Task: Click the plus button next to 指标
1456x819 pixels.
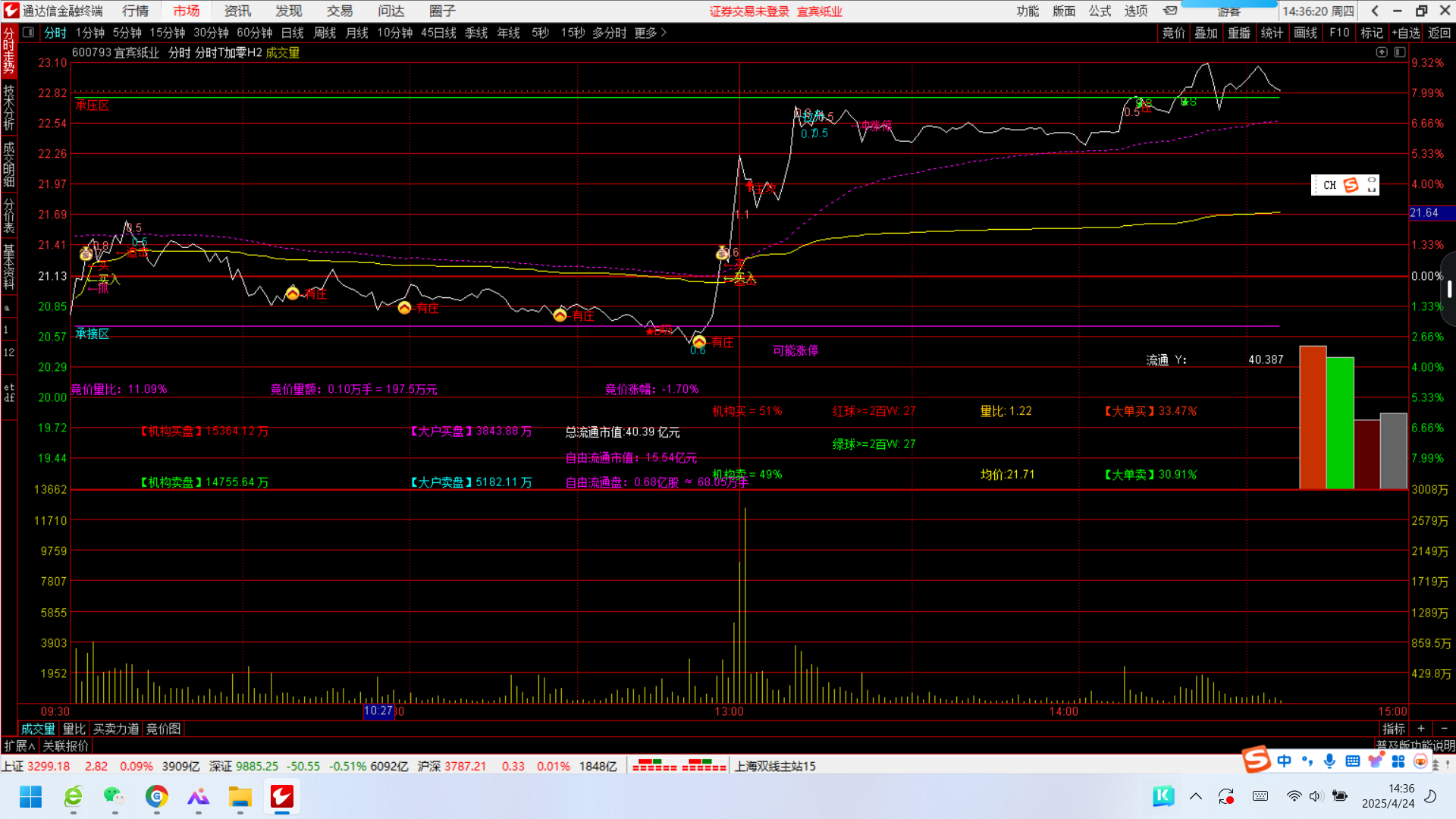Action: pyautogui.click(x=1421, y=729)
